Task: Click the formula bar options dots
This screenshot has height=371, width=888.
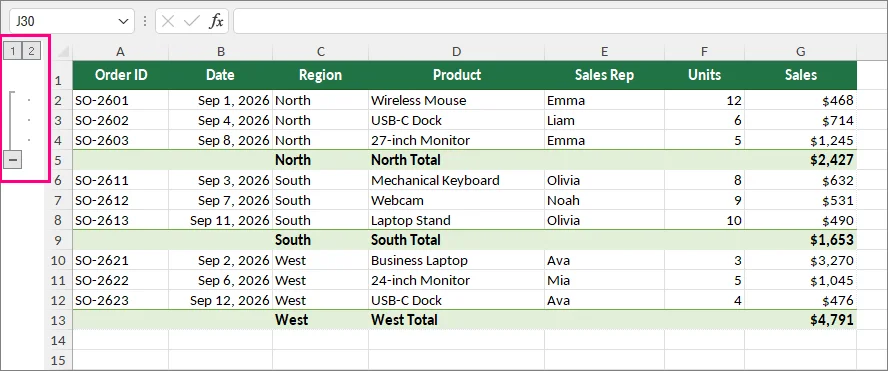Action: 144,22
